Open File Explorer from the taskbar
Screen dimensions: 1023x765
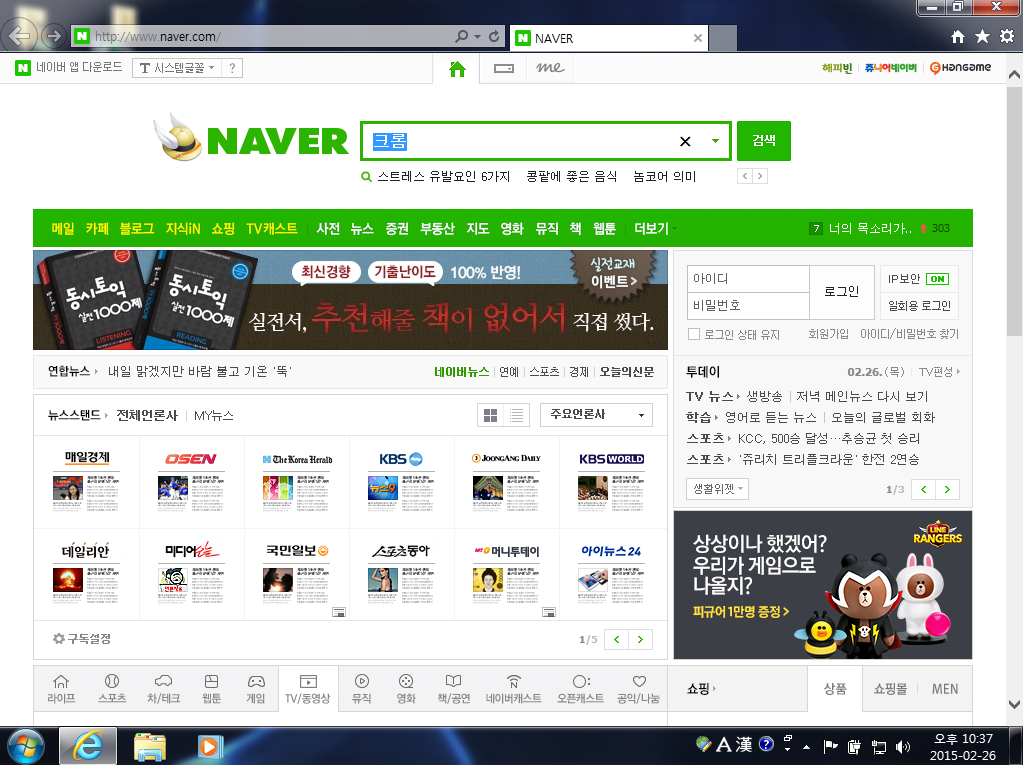pos(149,746)
